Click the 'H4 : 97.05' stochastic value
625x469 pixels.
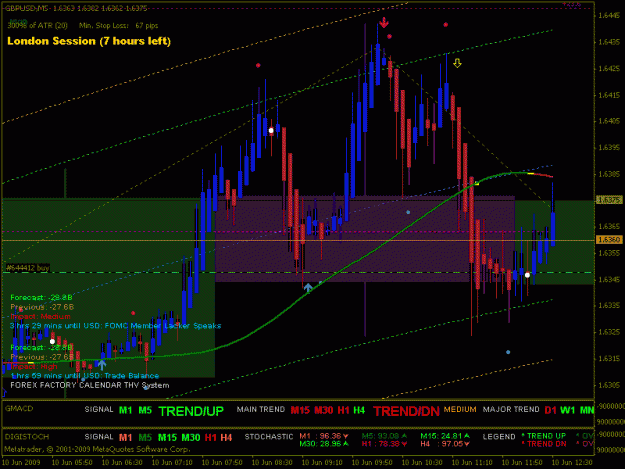(445, 443)
